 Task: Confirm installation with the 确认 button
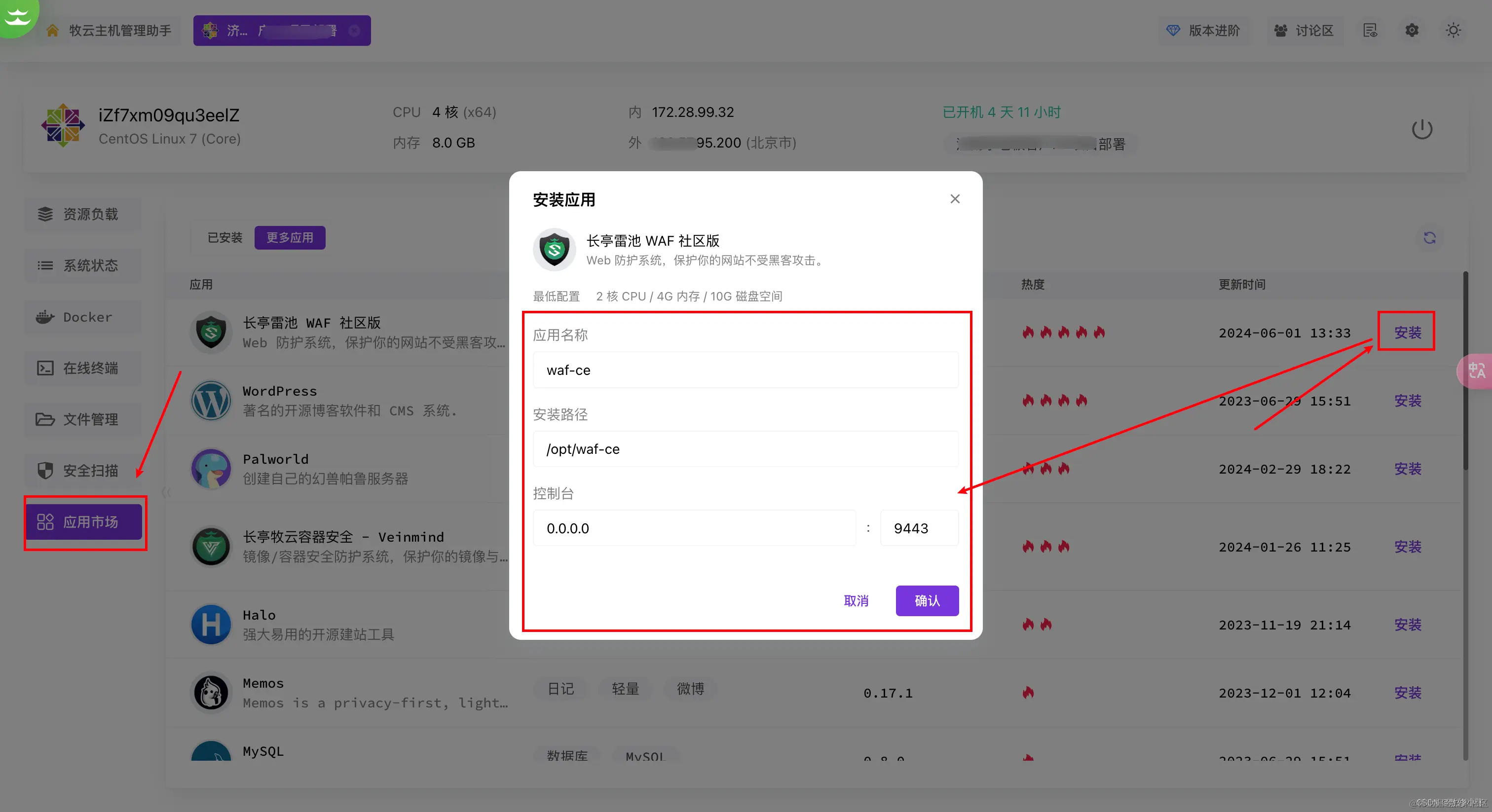click(x=927, y=600)
